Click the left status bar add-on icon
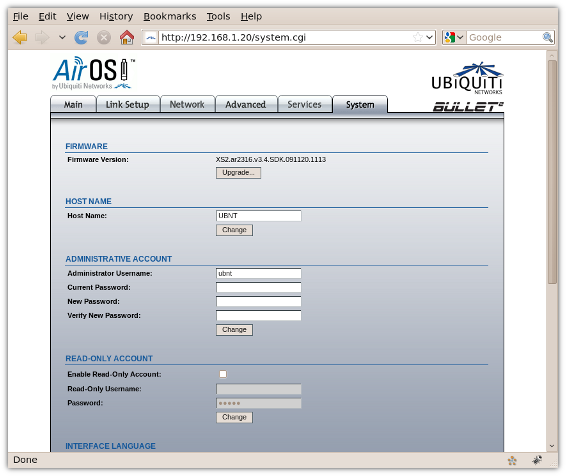Image resolution: width=566 pixels, height=476 pixels. [512, 460]
